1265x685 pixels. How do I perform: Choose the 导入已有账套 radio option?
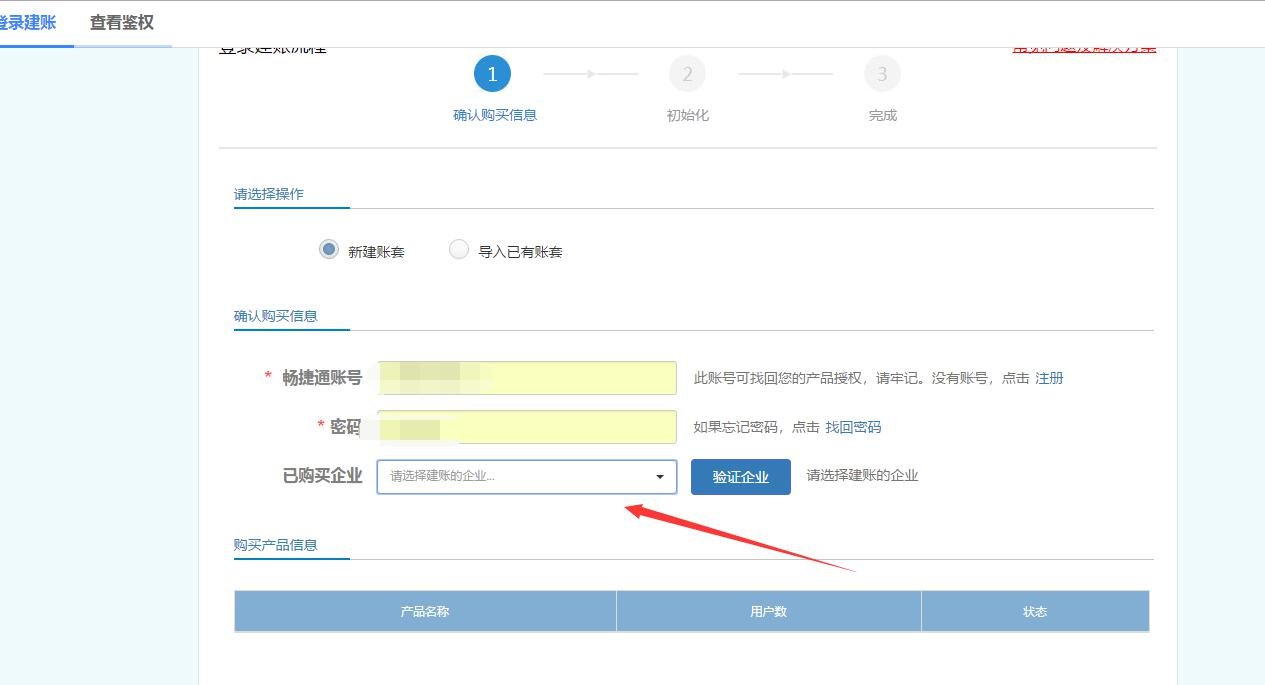459,250
